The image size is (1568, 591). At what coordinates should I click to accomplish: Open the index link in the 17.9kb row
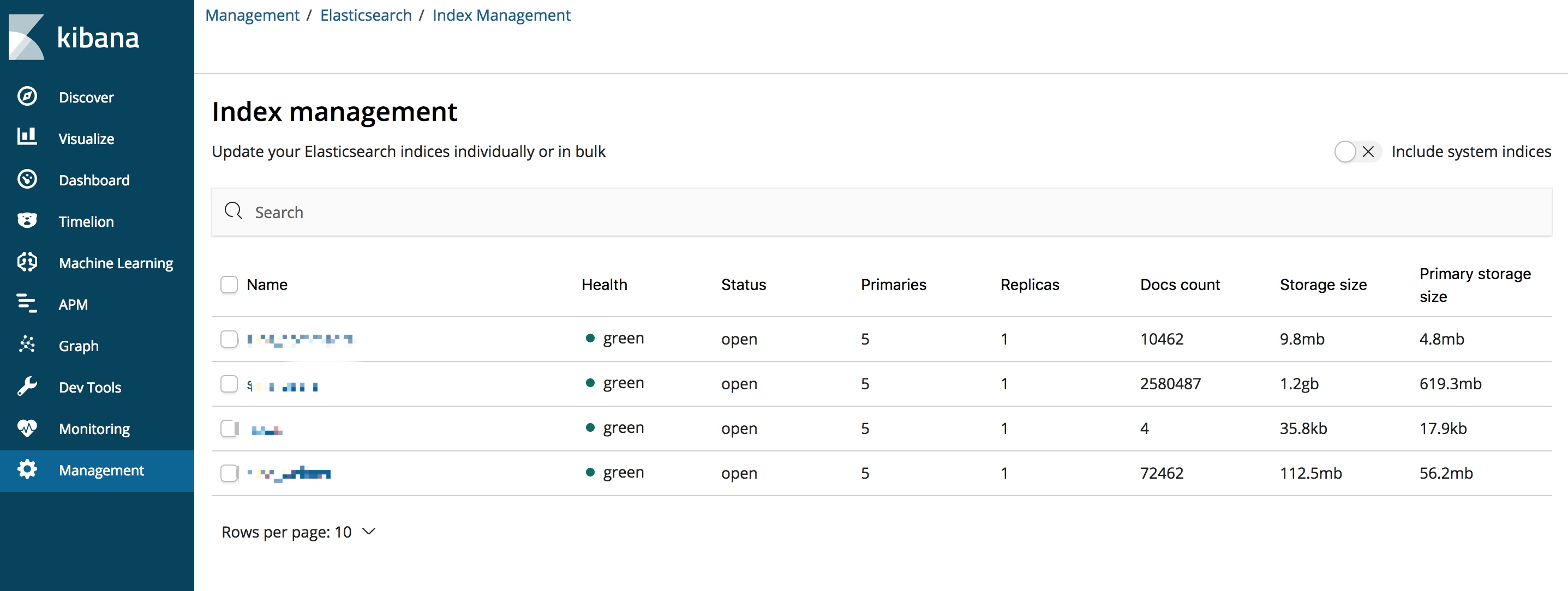tap(267, 431)
